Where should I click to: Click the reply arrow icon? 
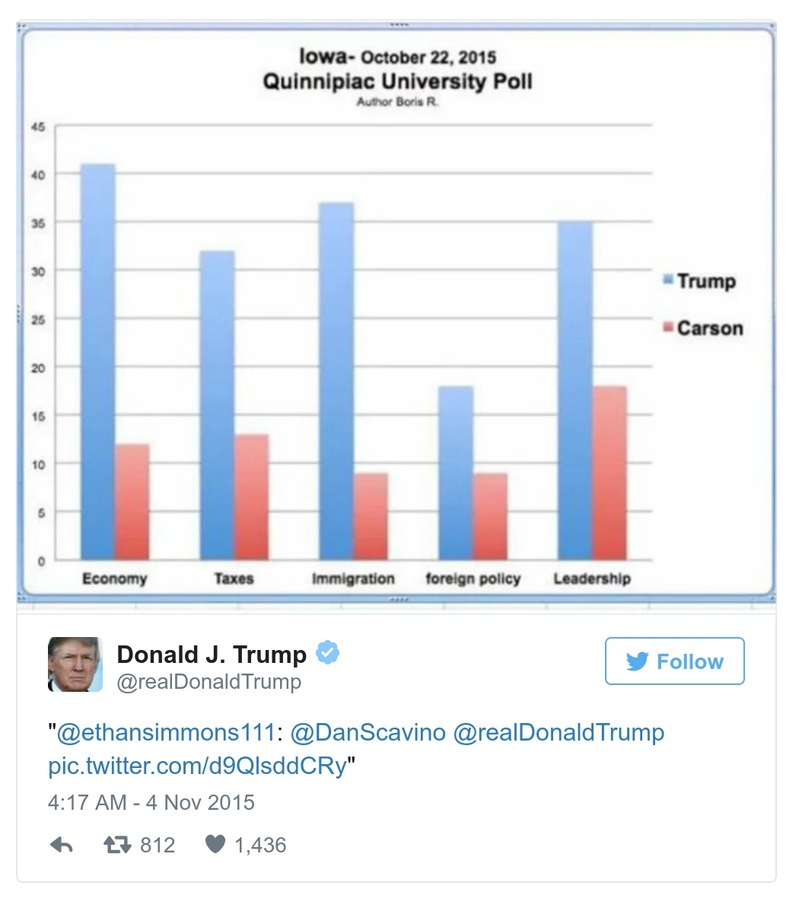59,845
